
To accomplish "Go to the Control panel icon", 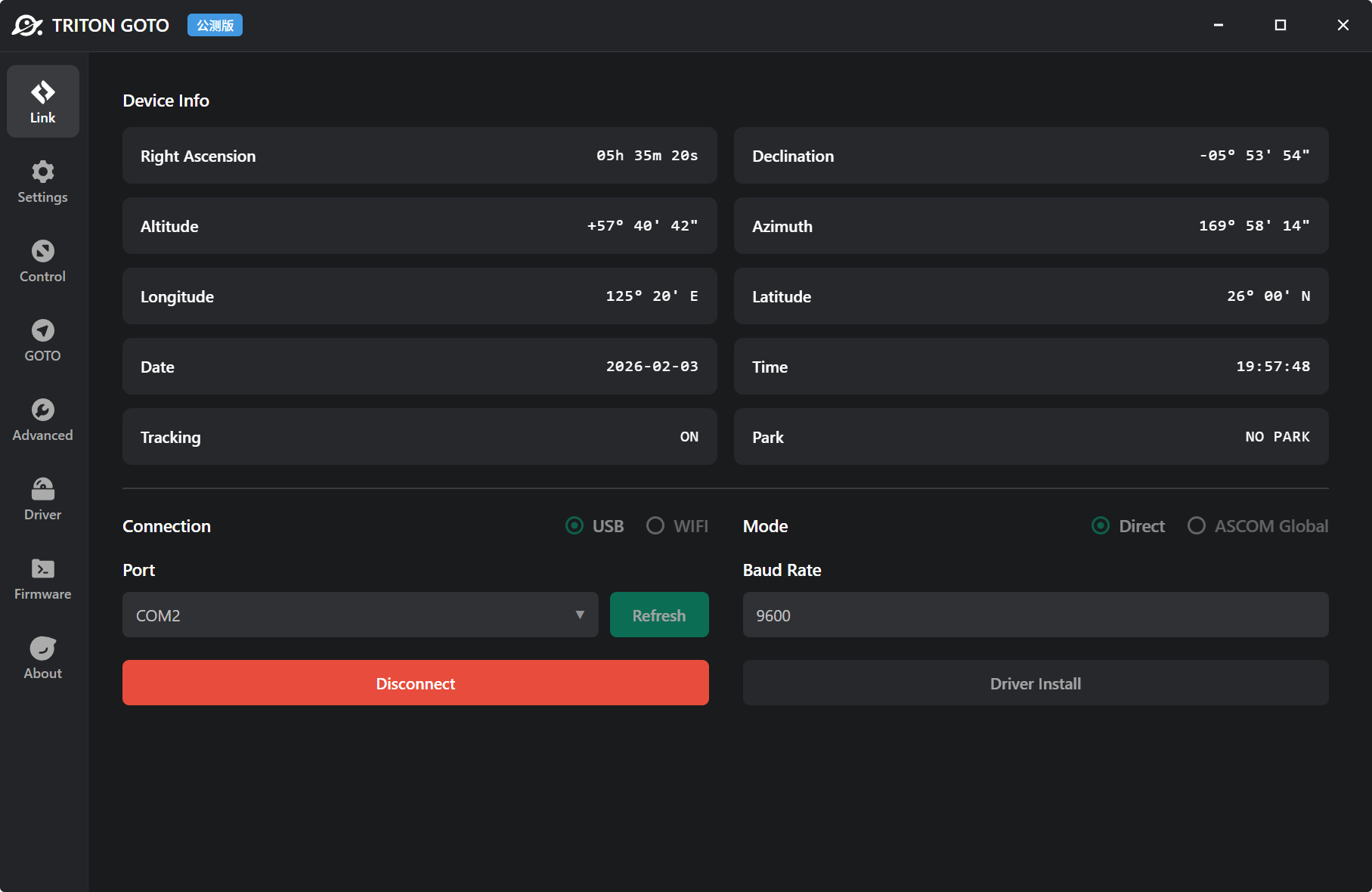I will (x=43, y=252).
